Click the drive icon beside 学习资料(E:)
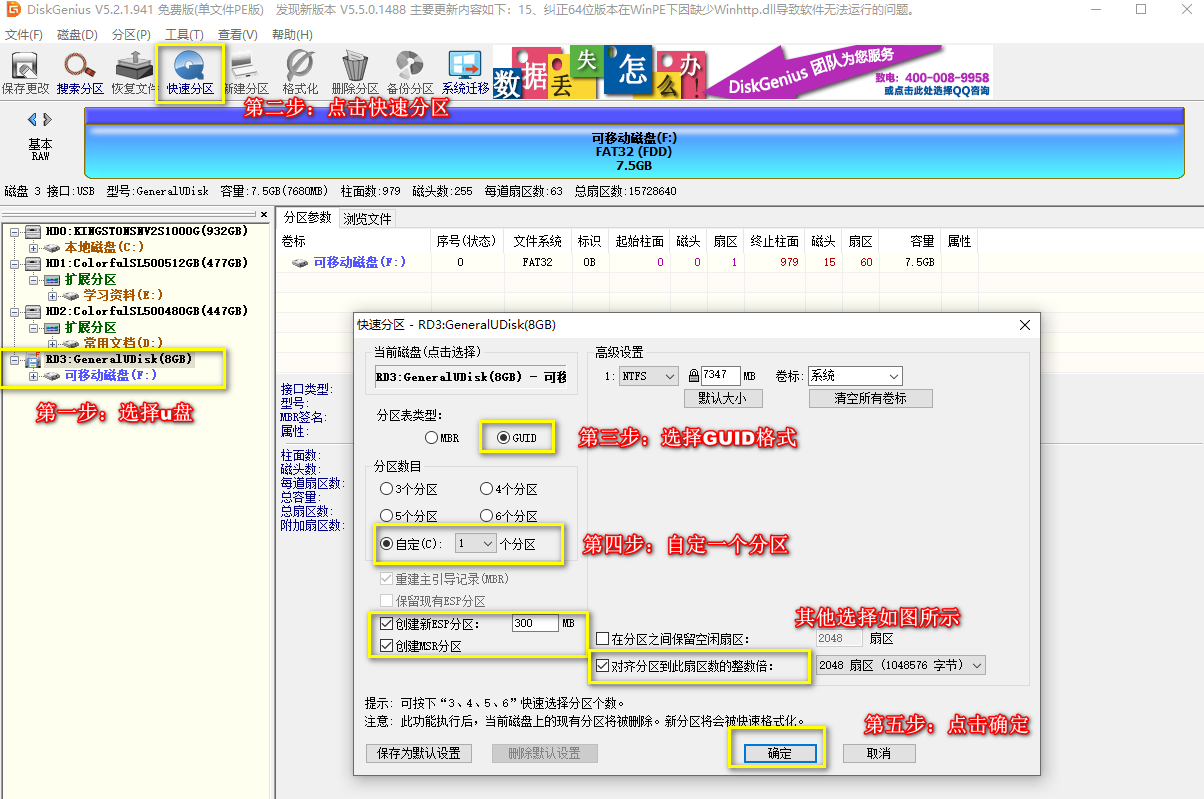The width and height of the screenshot is (1204, 799). tap(72, 295)
